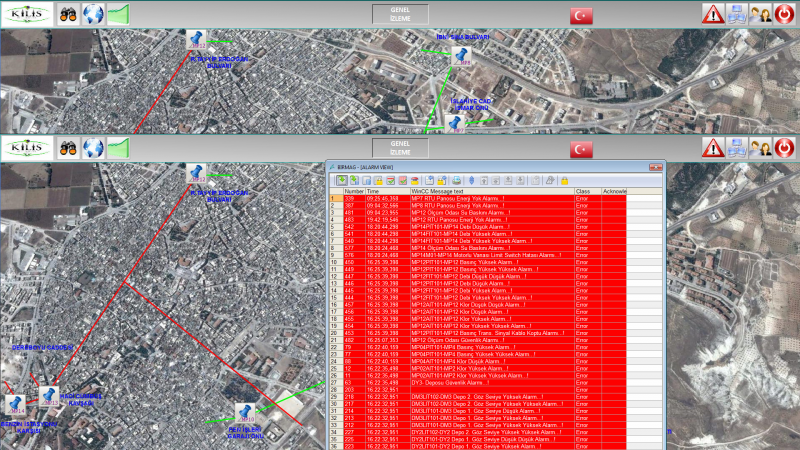Screen dimensions: 800x450
Task: Acknowledge central signaling device red horn icon
Action: (x=415, y=181)
